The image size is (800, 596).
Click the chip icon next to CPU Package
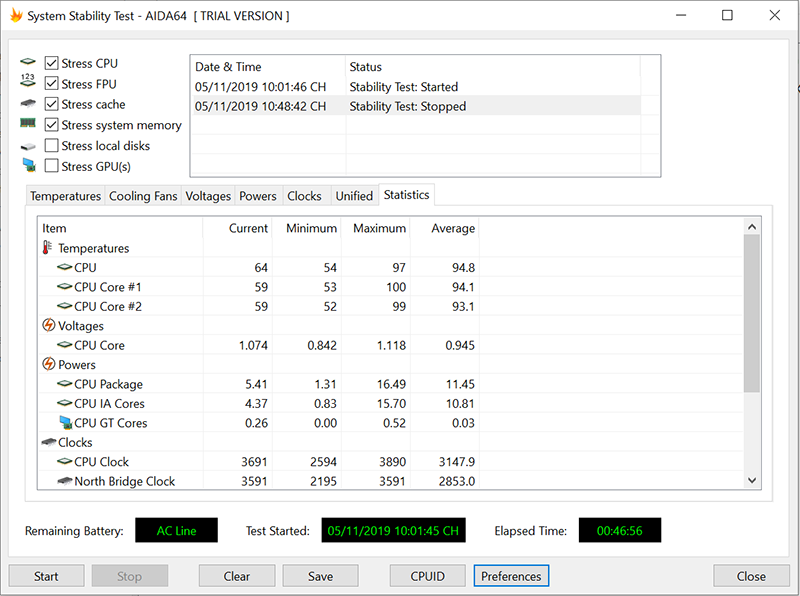pos(64,384)
